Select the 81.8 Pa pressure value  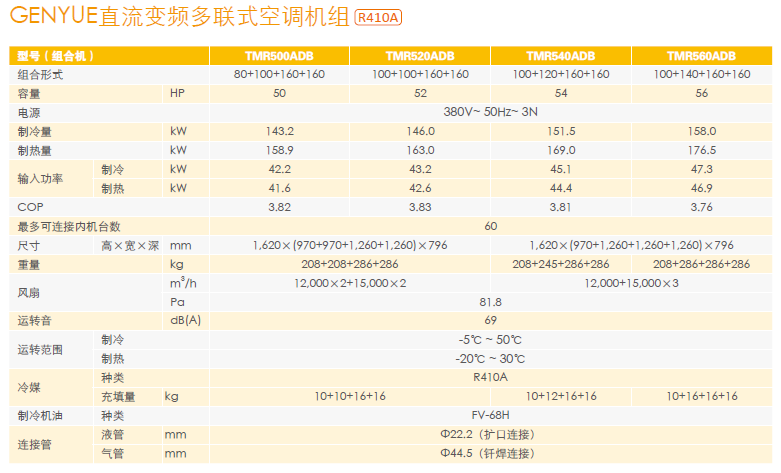(490, 302)
